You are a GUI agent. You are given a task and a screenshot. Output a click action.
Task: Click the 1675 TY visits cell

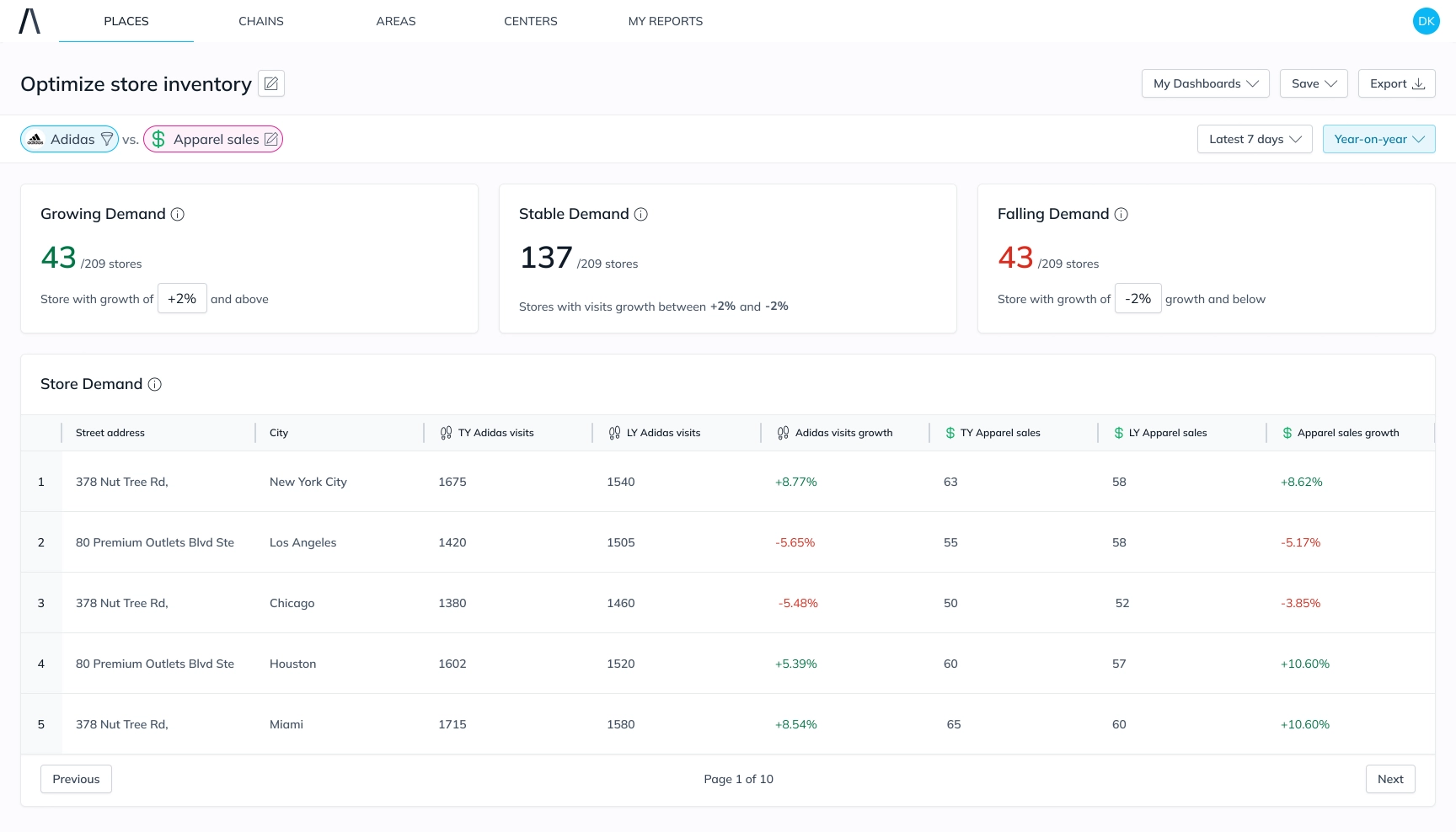click(x=452, y=482)
